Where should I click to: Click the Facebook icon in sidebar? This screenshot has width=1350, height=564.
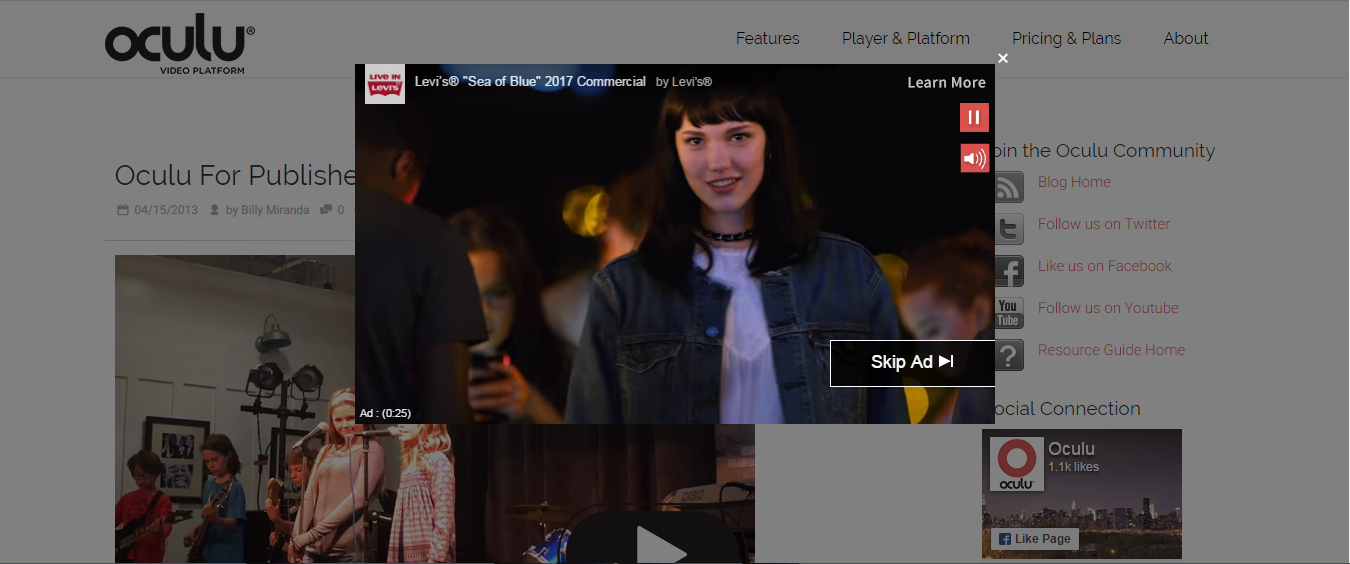click(1009, 271)
